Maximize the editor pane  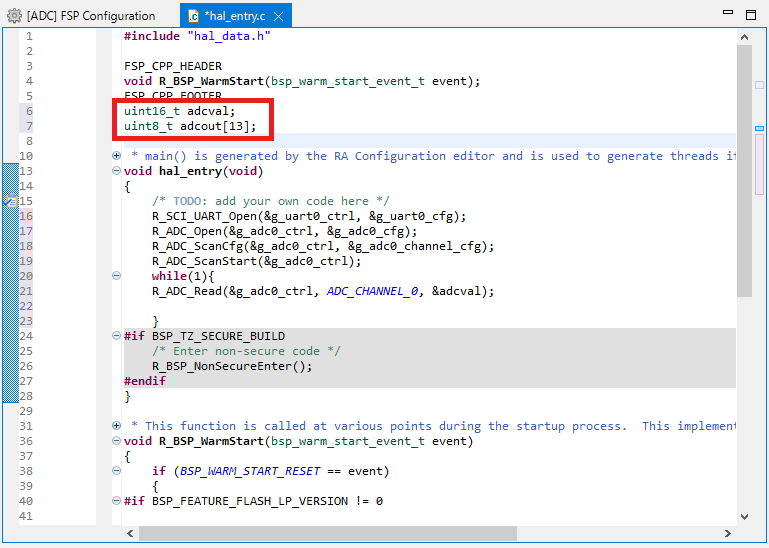click(750, 15)
